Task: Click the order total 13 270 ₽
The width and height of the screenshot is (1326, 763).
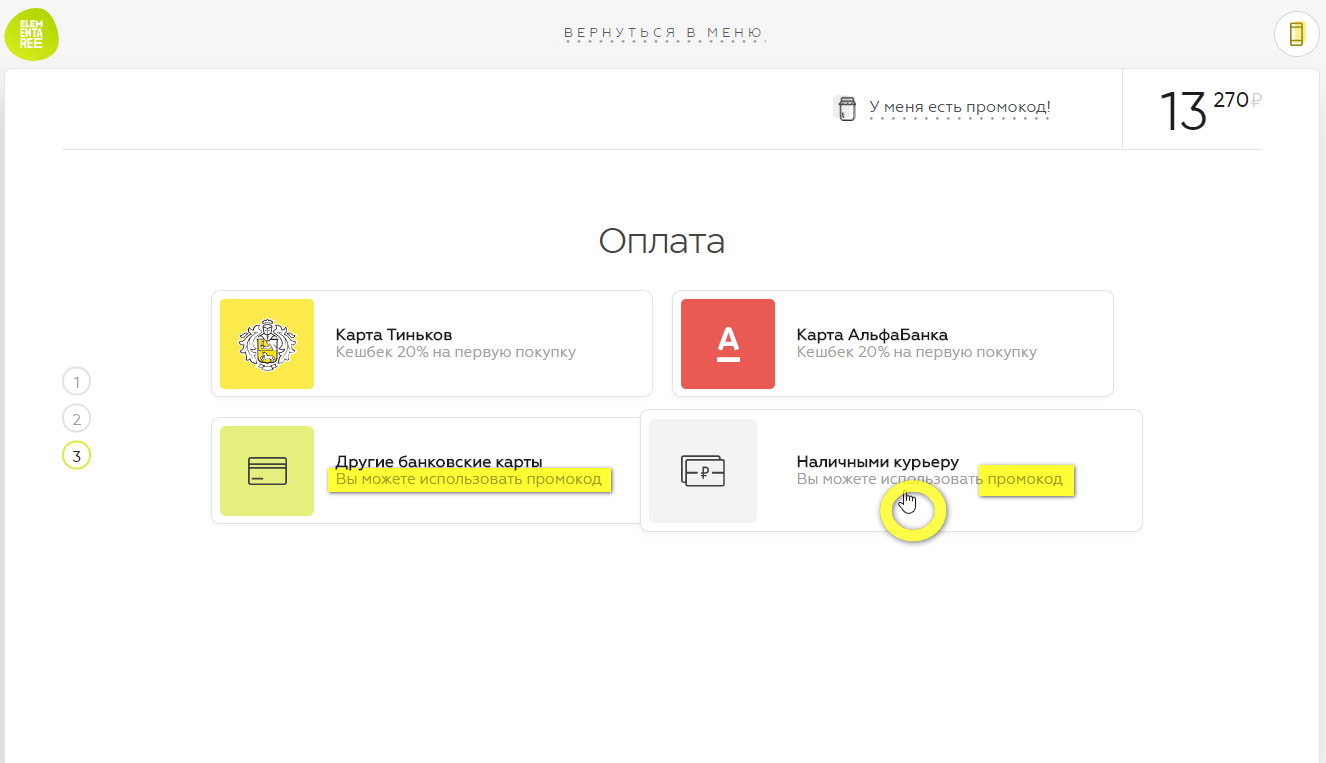Action: [1210, 109]
